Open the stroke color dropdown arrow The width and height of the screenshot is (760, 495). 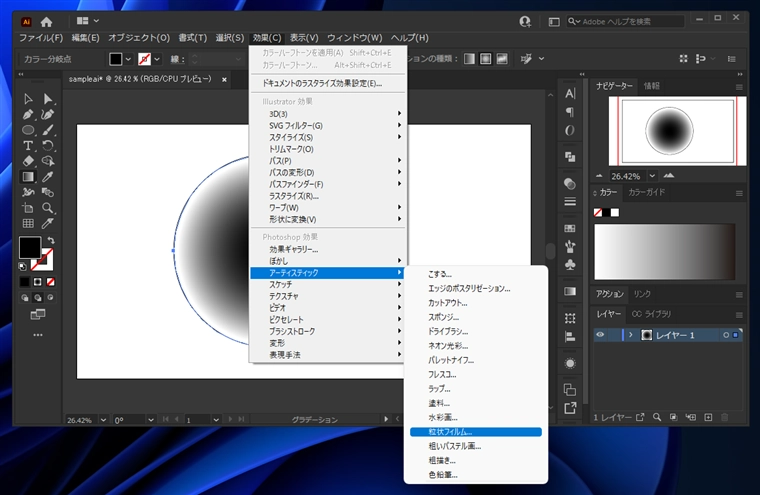click(157, 59)
